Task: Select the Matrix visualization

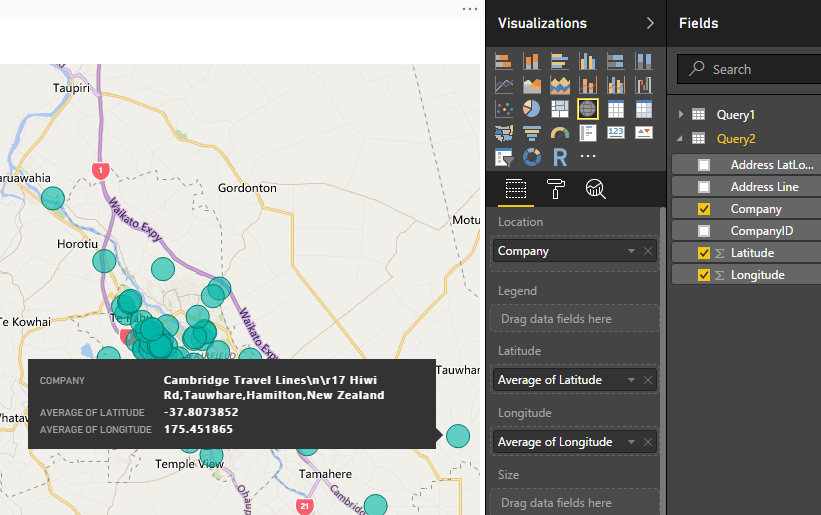Action: 644,109
